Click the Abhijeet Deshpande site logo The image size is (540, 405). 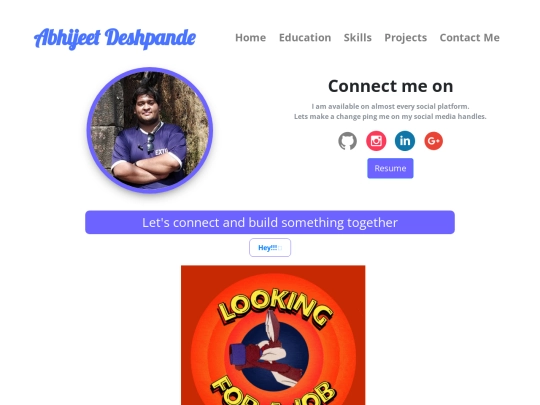coord(115,38)
